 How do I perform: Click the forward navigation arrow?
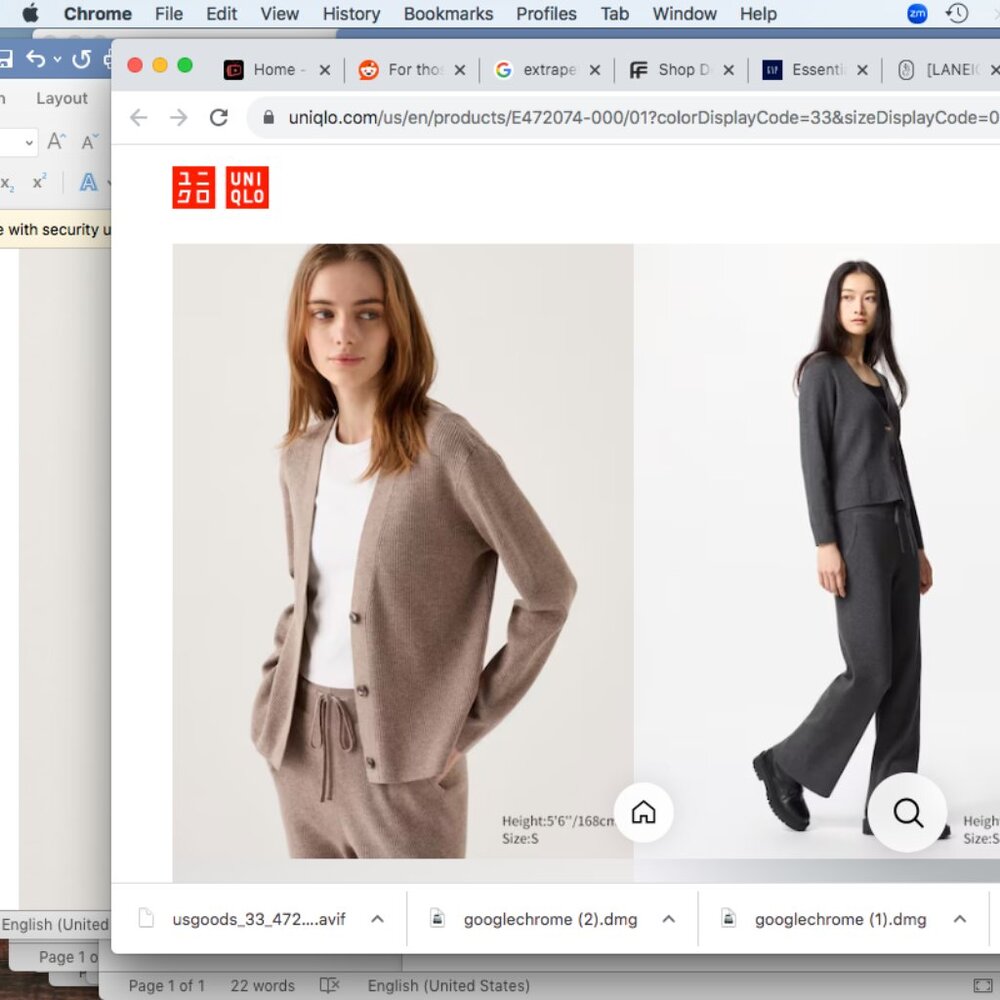[178, 118]
